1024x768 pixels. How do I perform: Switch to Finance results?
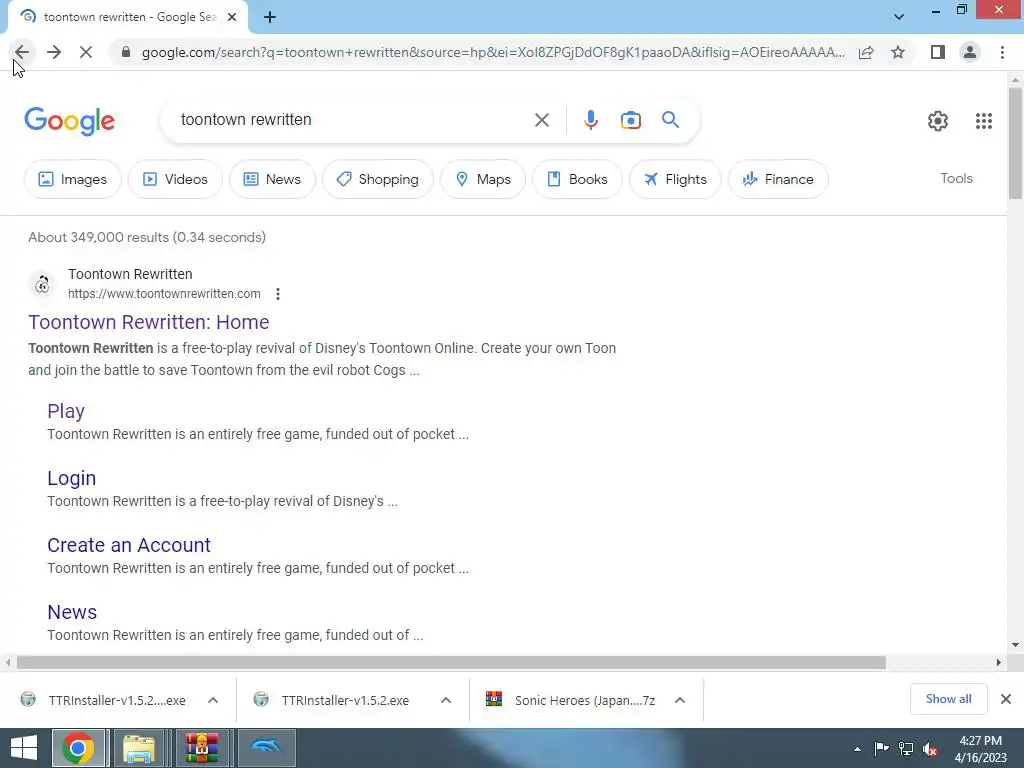click(x=778, y=179)
